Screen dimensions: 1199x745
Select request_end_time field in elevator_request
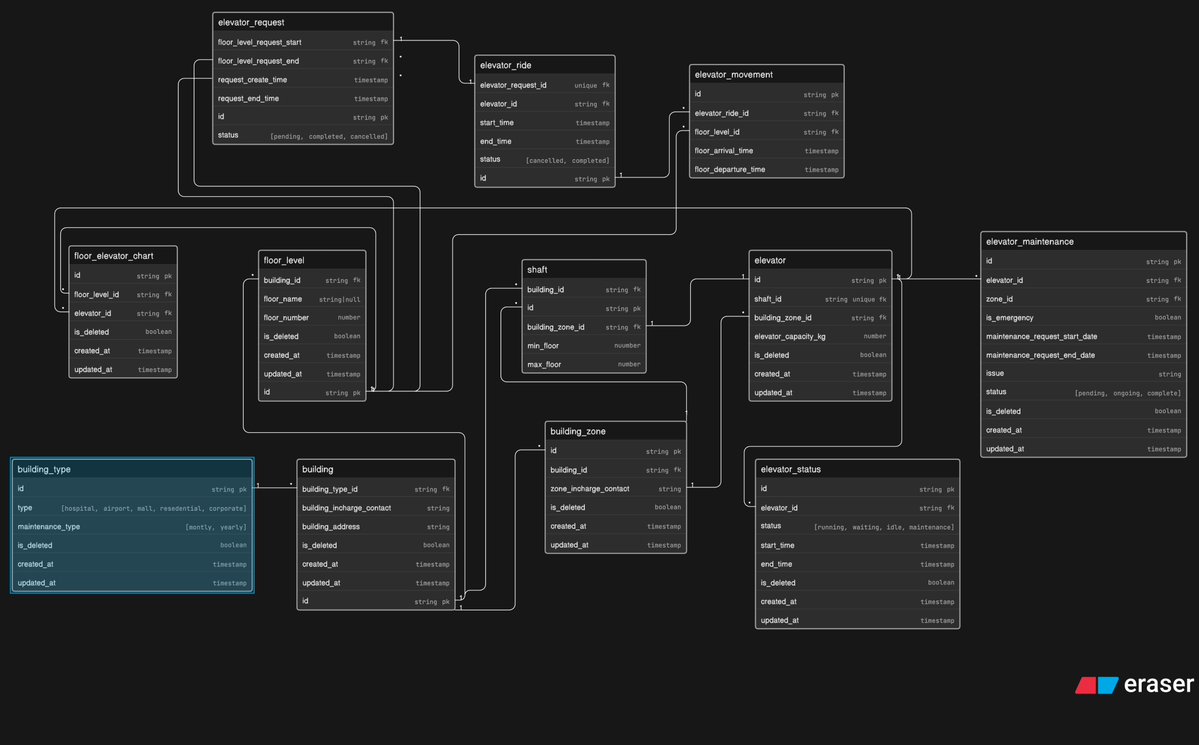(303, 99)
